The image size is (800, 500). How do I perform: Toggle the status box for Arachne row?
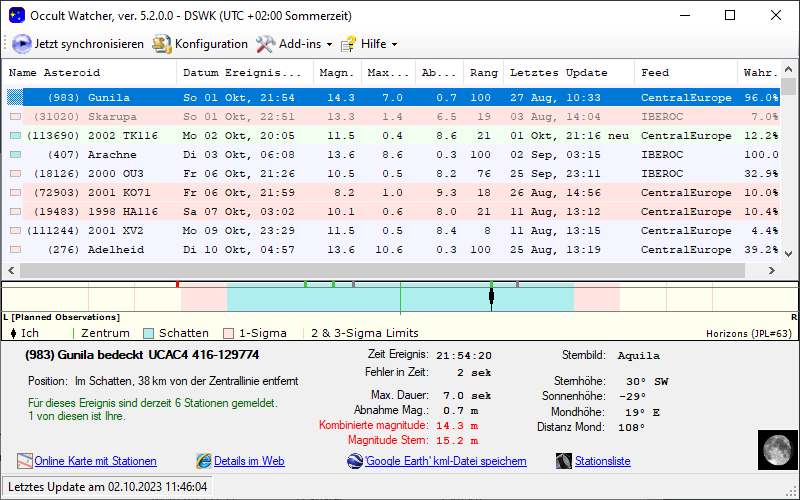[x=15, y=155]
